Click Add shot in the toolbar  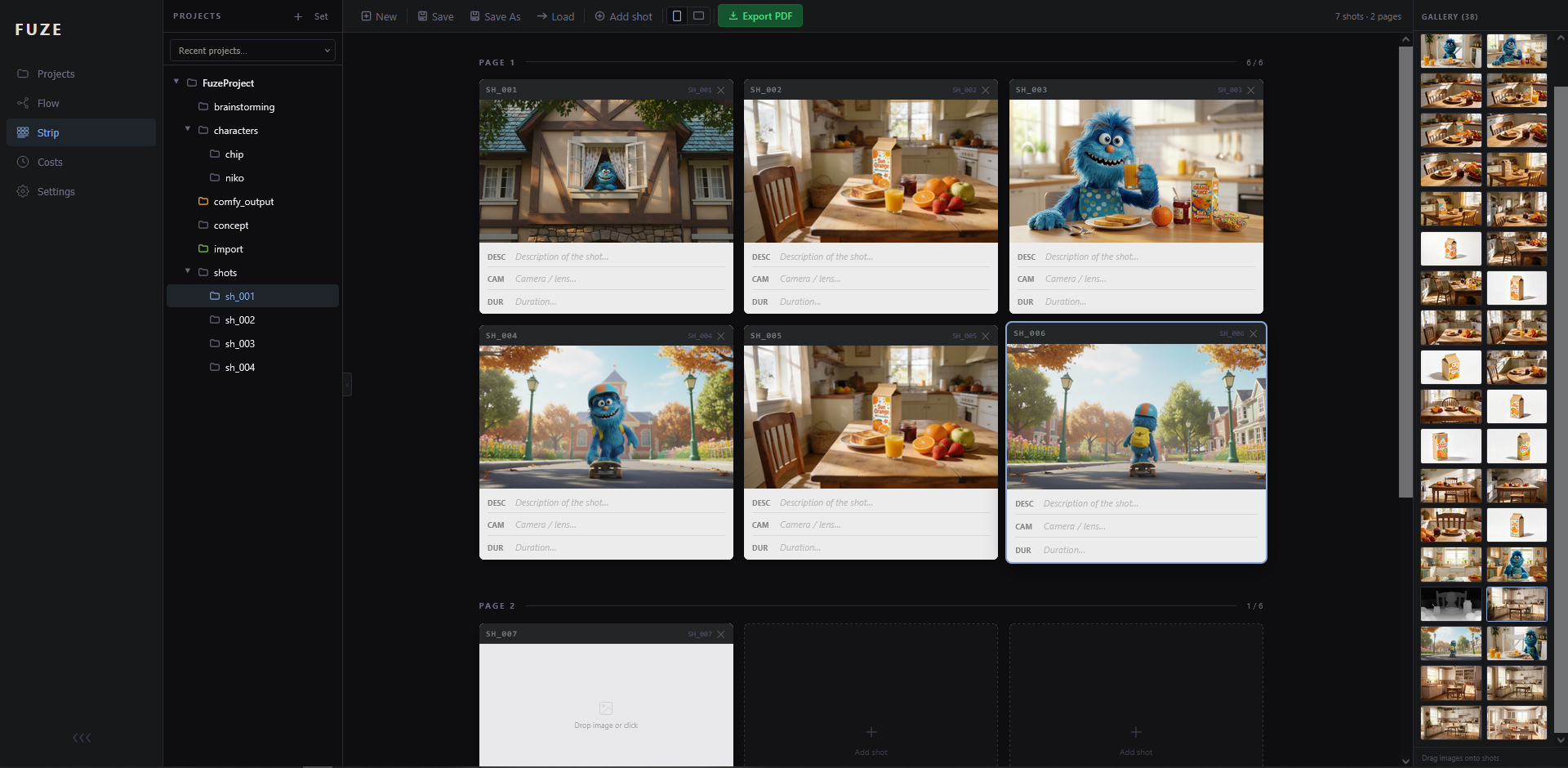point(623,16)
